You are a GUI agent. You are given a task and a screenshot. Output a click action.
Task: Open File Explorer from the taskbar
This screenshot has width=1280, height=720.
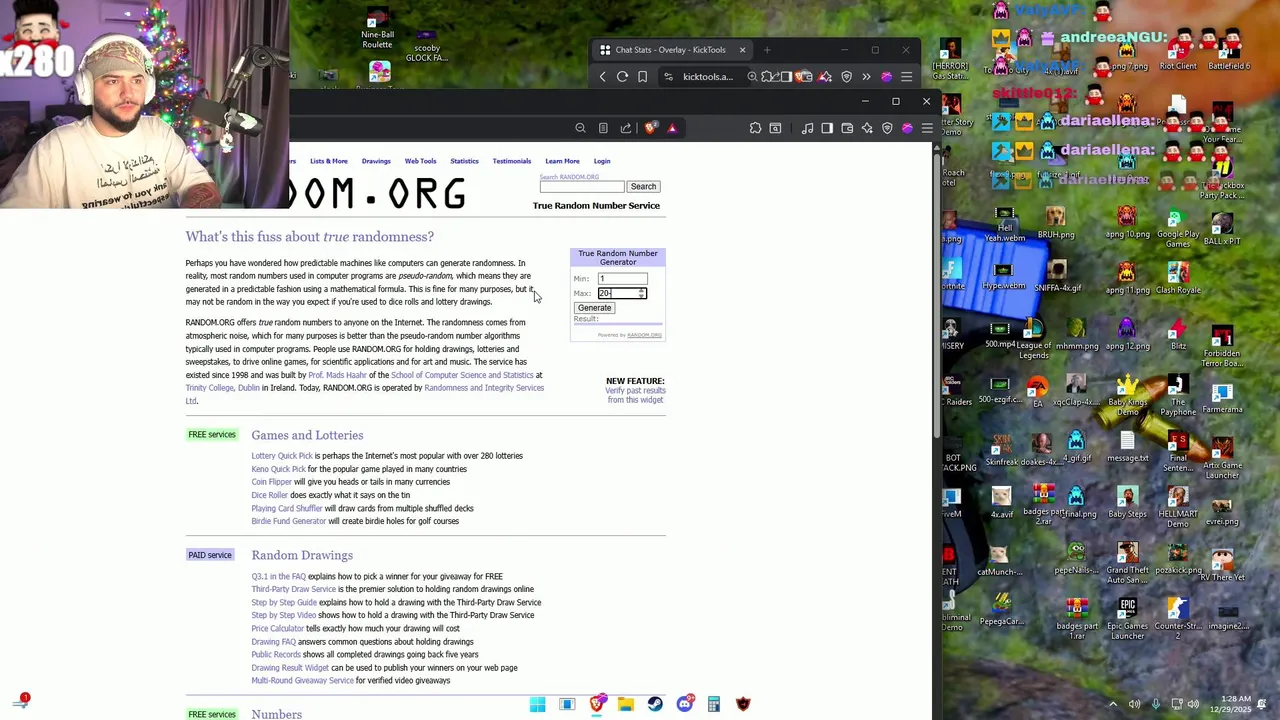[626, 705]
